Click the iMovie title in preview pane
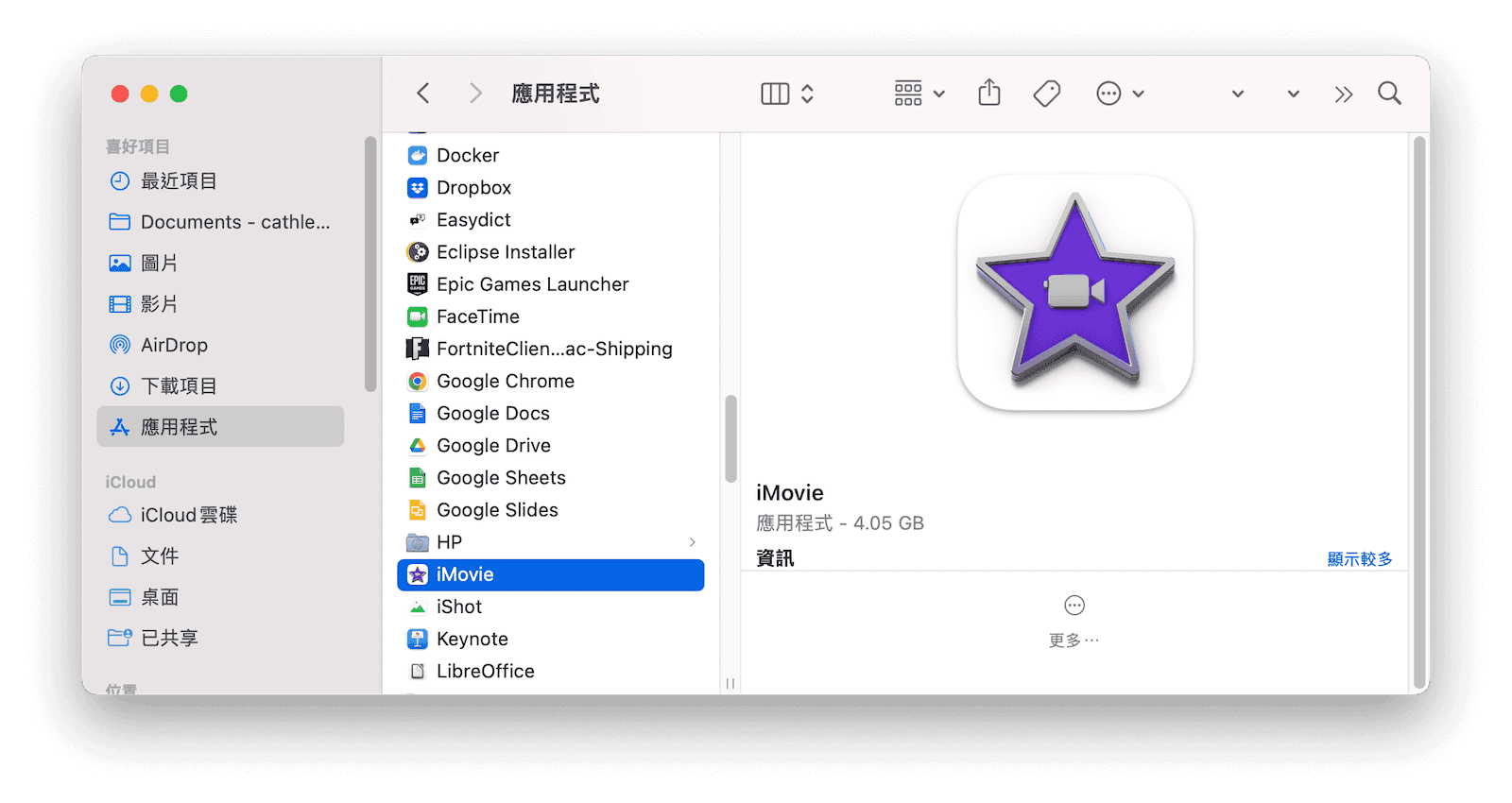The height and width of the screenshot is (803, 1512). (790, 492)
